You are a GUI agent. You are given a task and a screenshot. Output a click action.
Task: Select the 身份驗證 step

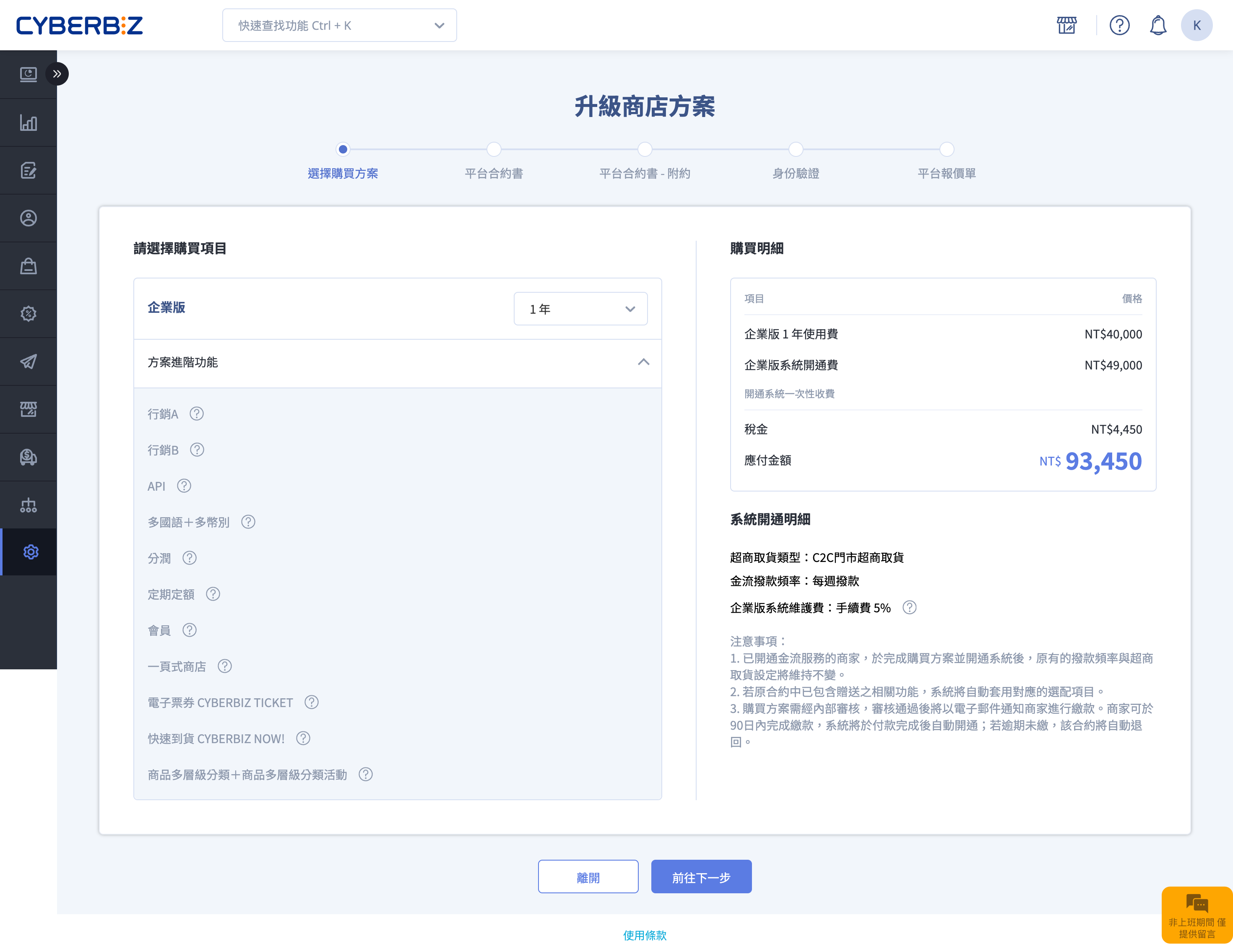point(796,150)
